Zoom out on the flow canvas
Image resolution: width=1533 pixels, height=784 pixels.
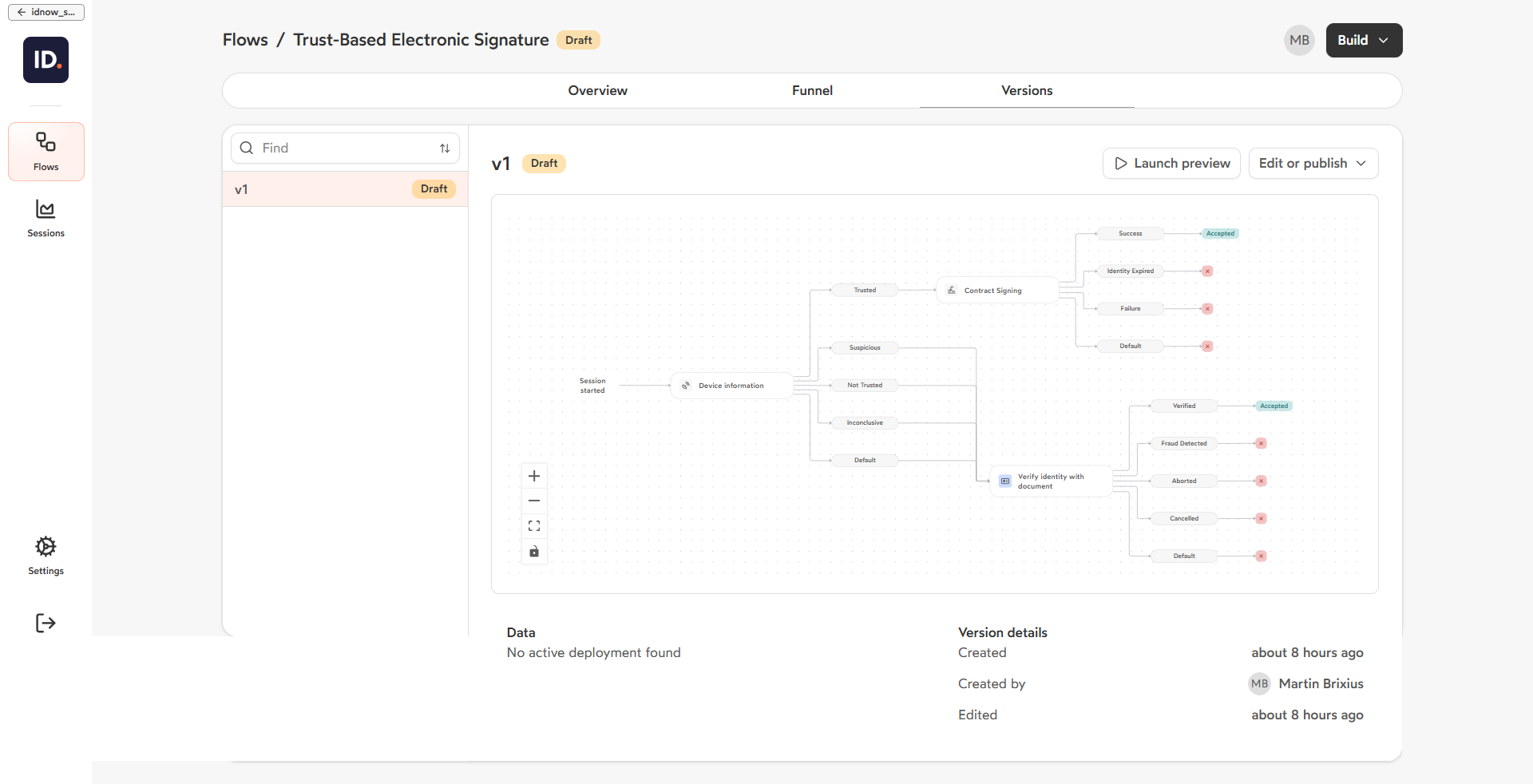pyautogui.click(x=534, y=501)
